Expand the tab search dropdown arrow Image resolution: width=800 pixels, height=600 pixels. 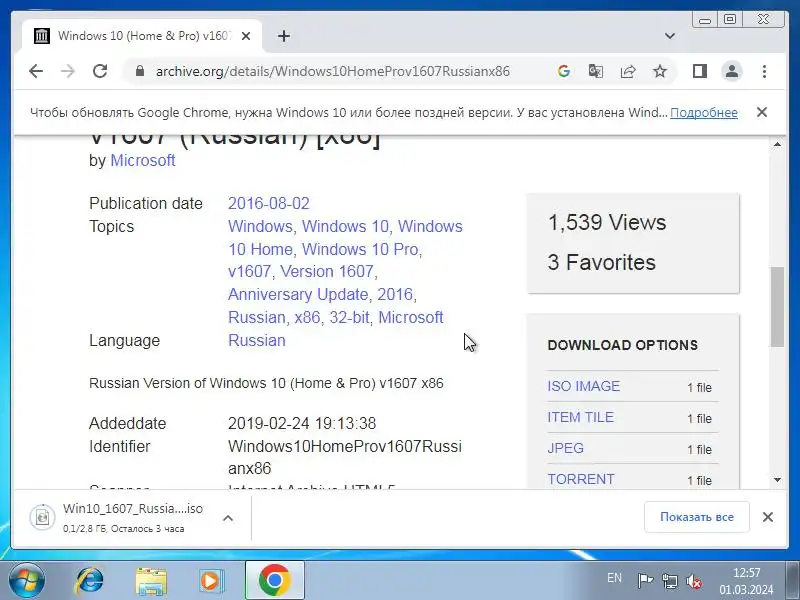point(670,36)
